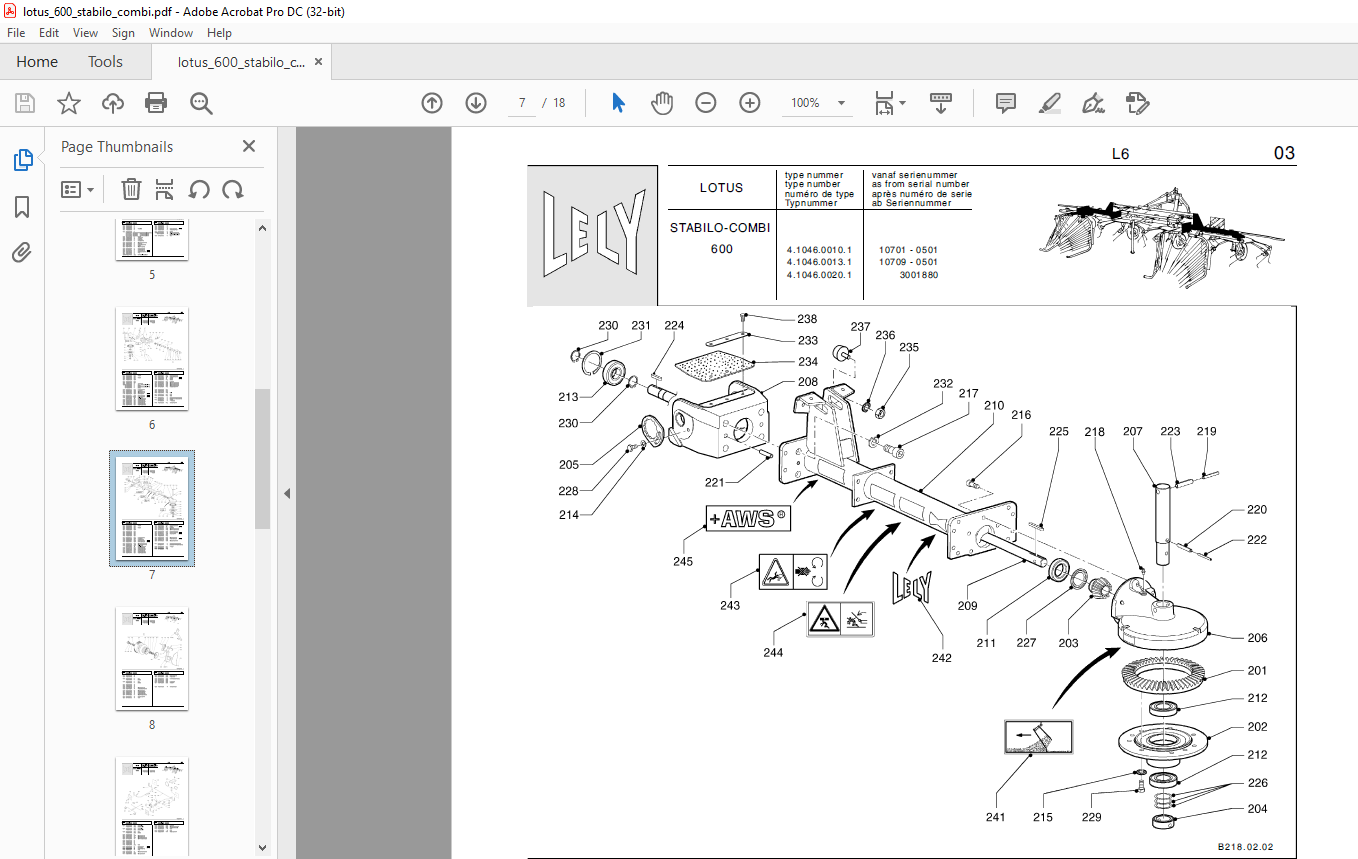
Task: Open the Sign menu
Action: (x=123, y=33)
